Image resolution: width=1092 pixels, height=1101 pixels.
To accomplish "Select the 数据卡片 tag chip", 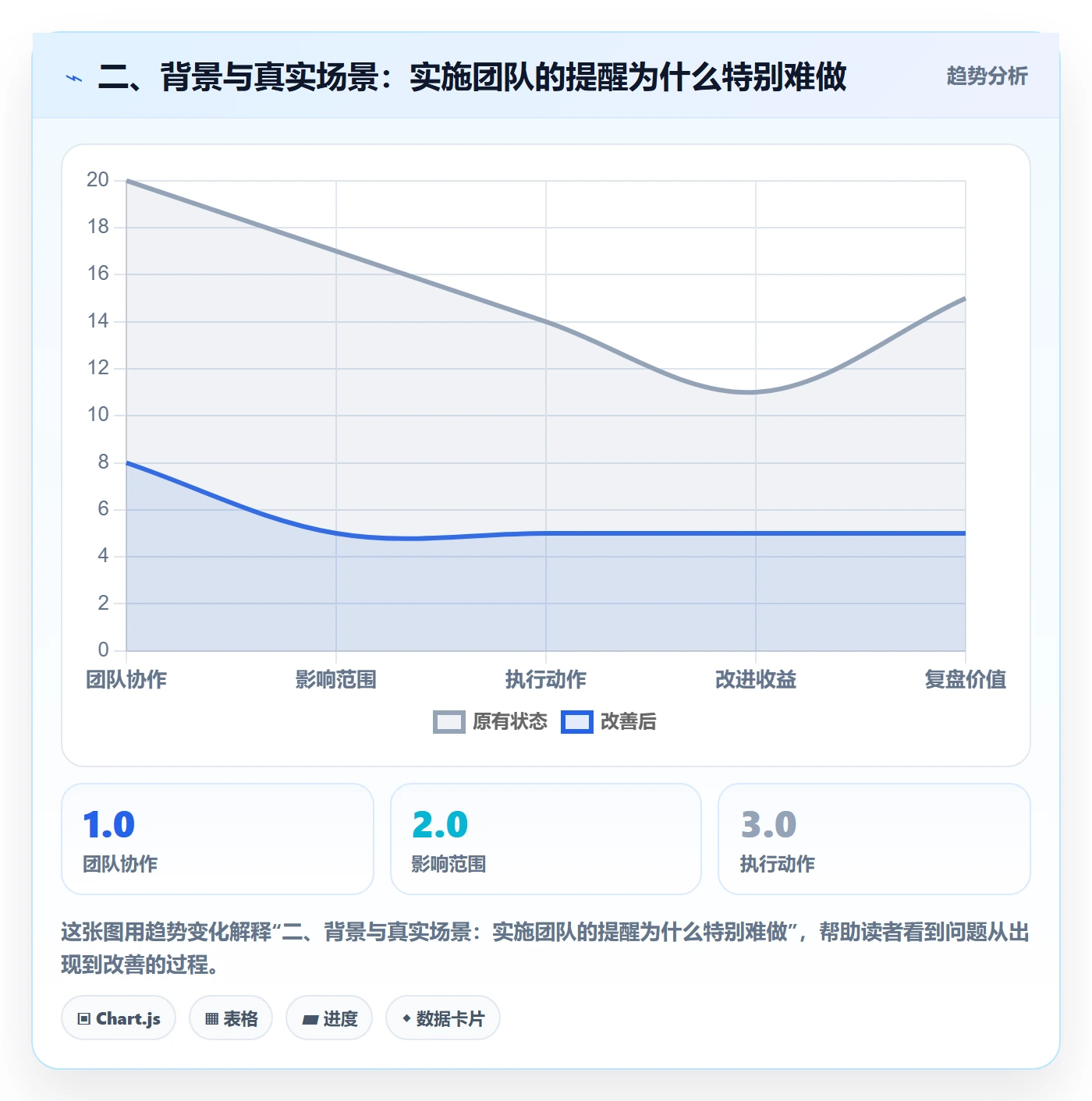I will point(442,1018).
